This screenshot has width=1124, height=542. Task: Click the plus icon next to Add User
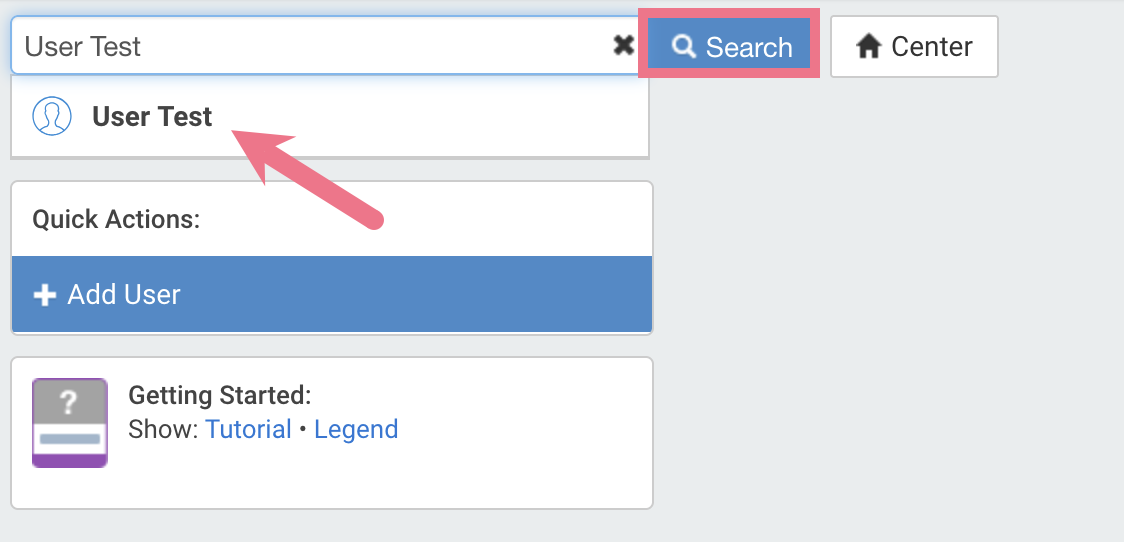click(x=44, y=295)
